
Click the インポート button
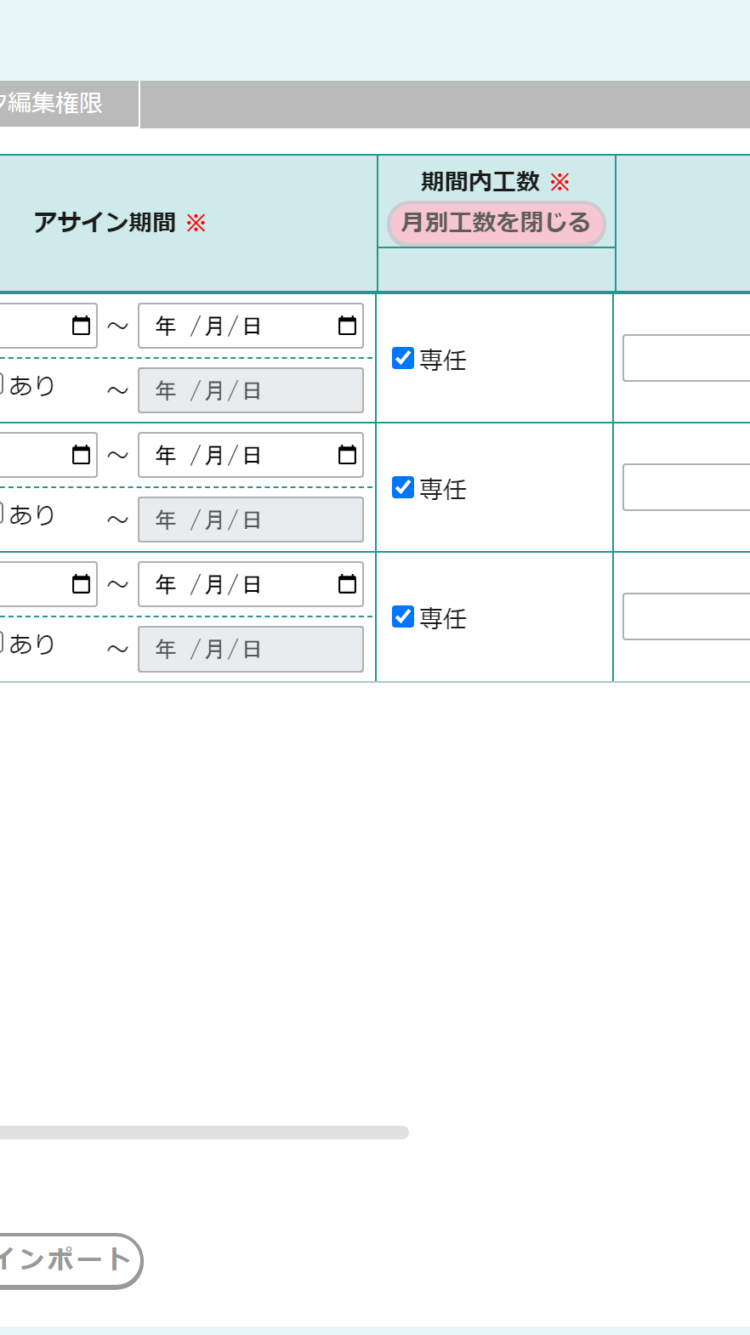[x=68, y=1260]
